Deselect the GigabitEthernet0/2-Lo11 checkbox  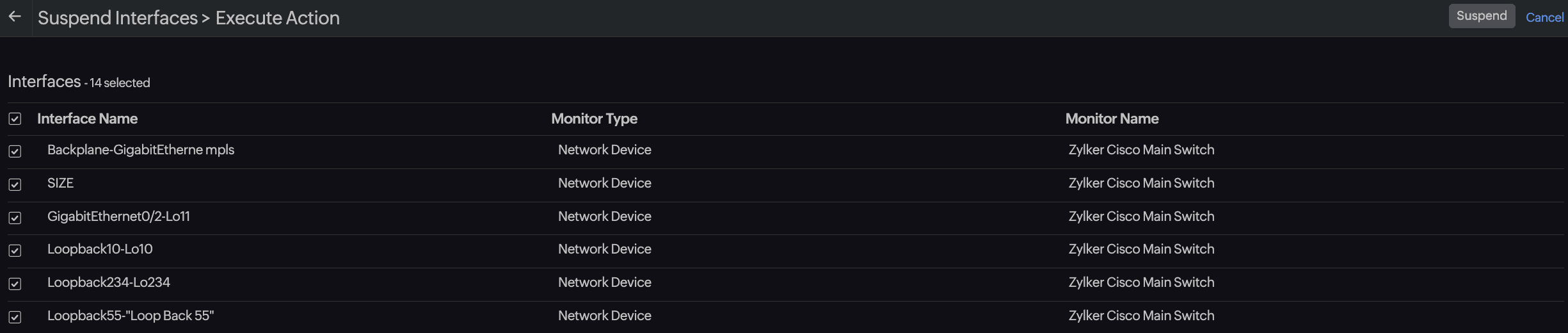pos(15,218)
